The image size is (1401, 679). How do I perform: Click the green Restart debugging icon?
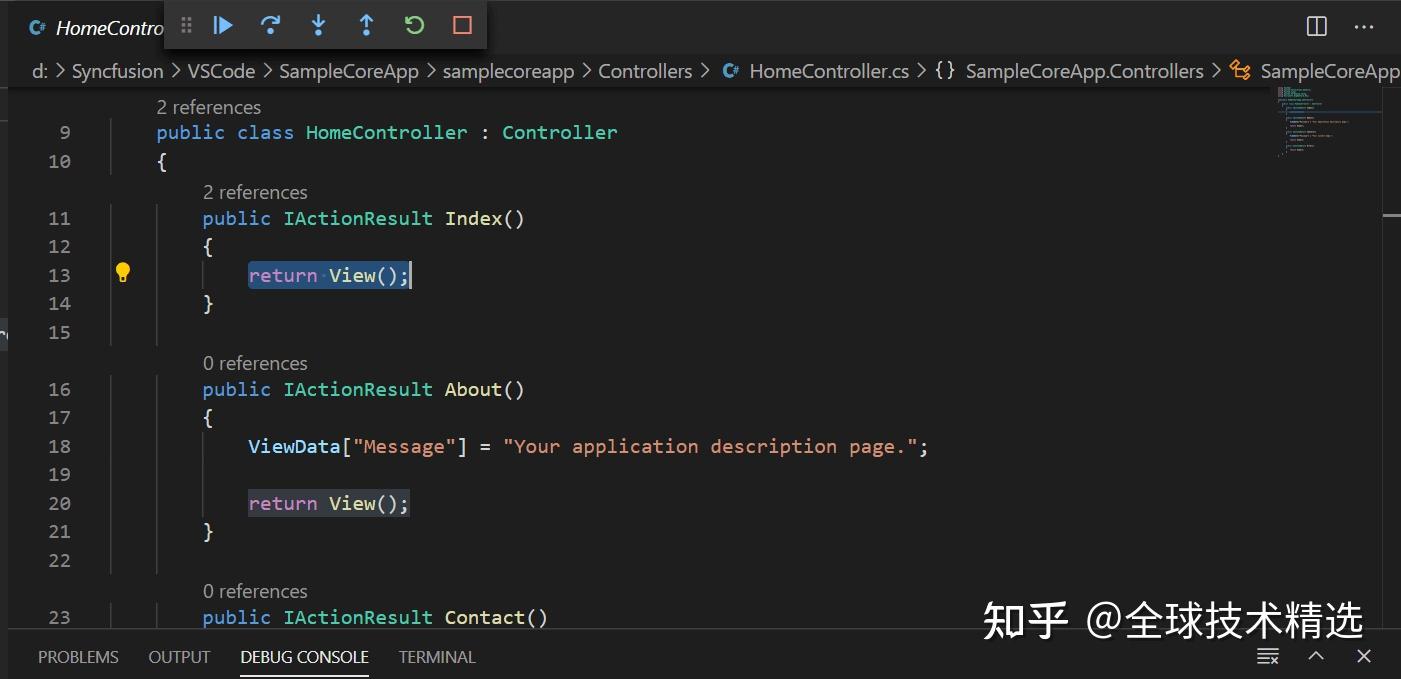pos(414,25)
